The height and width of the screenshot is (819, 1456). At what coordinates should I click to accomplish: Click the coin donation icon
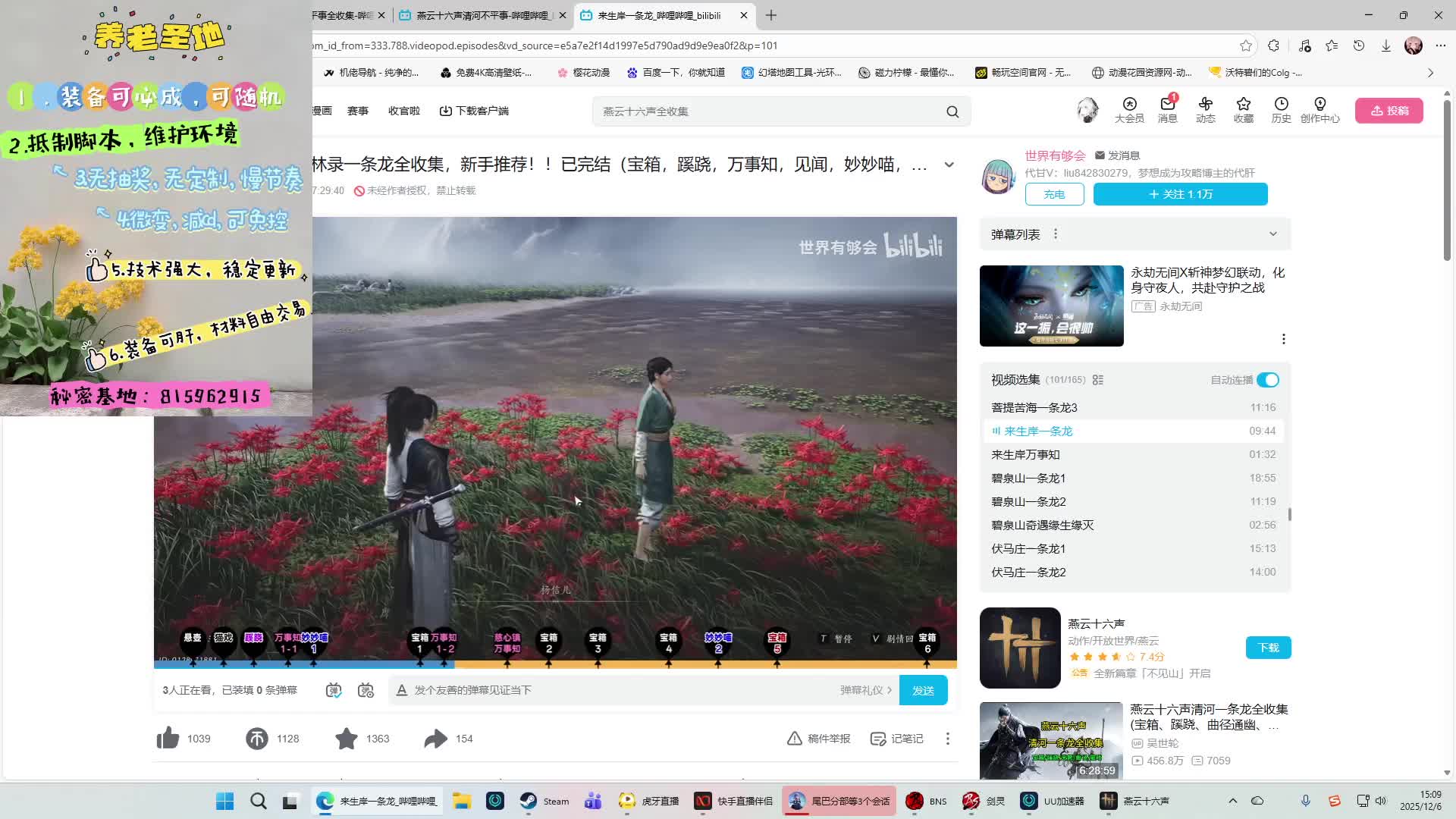(x=257, y=738)
